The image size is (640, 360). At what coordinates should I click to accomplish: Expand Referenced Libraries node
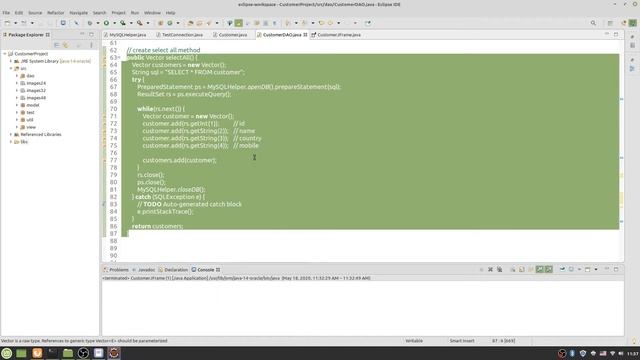tap(11, 135)
